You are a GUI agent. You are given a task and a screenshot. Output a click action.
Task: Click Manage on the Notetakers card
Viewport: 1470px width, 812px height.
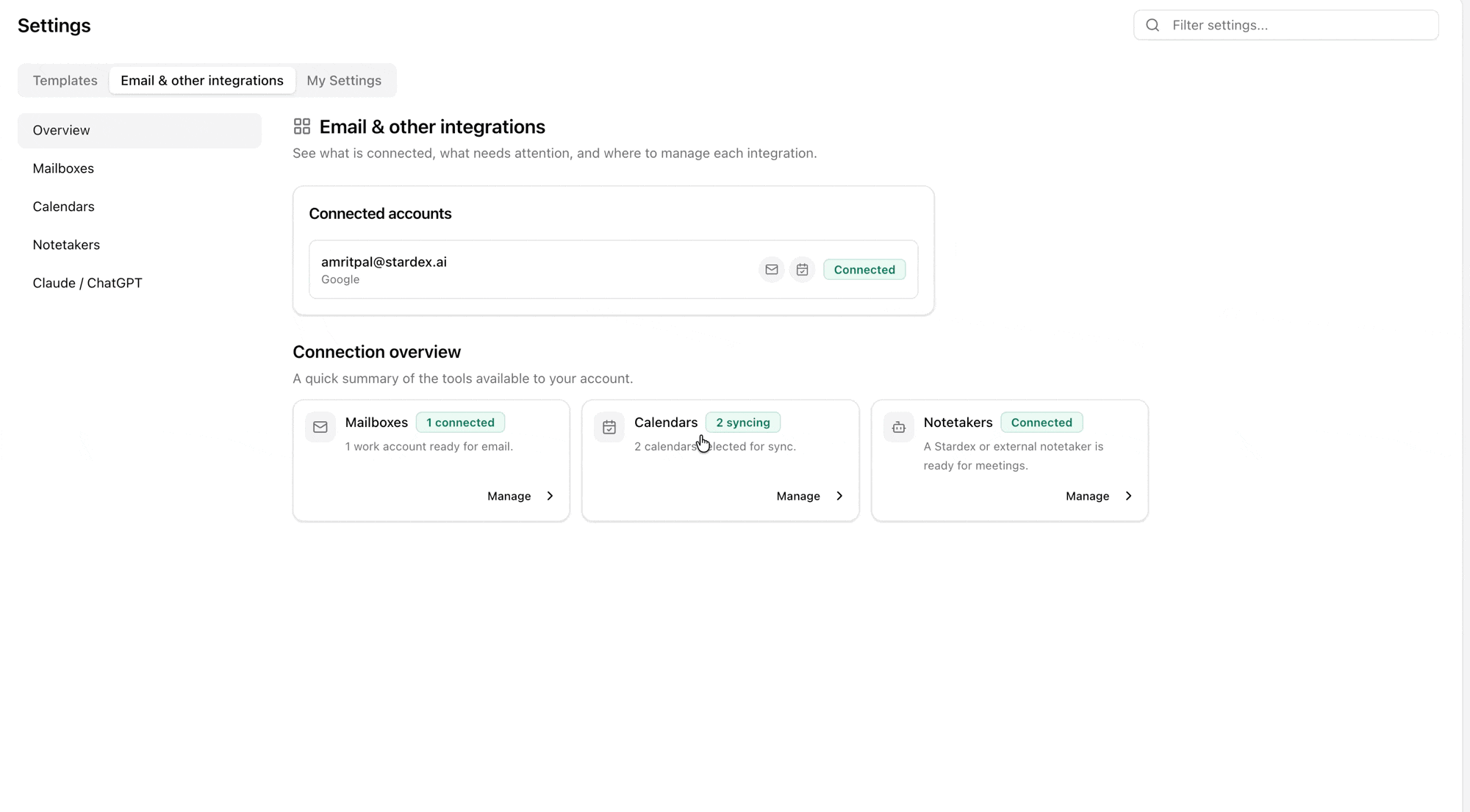click(1087, 496)
